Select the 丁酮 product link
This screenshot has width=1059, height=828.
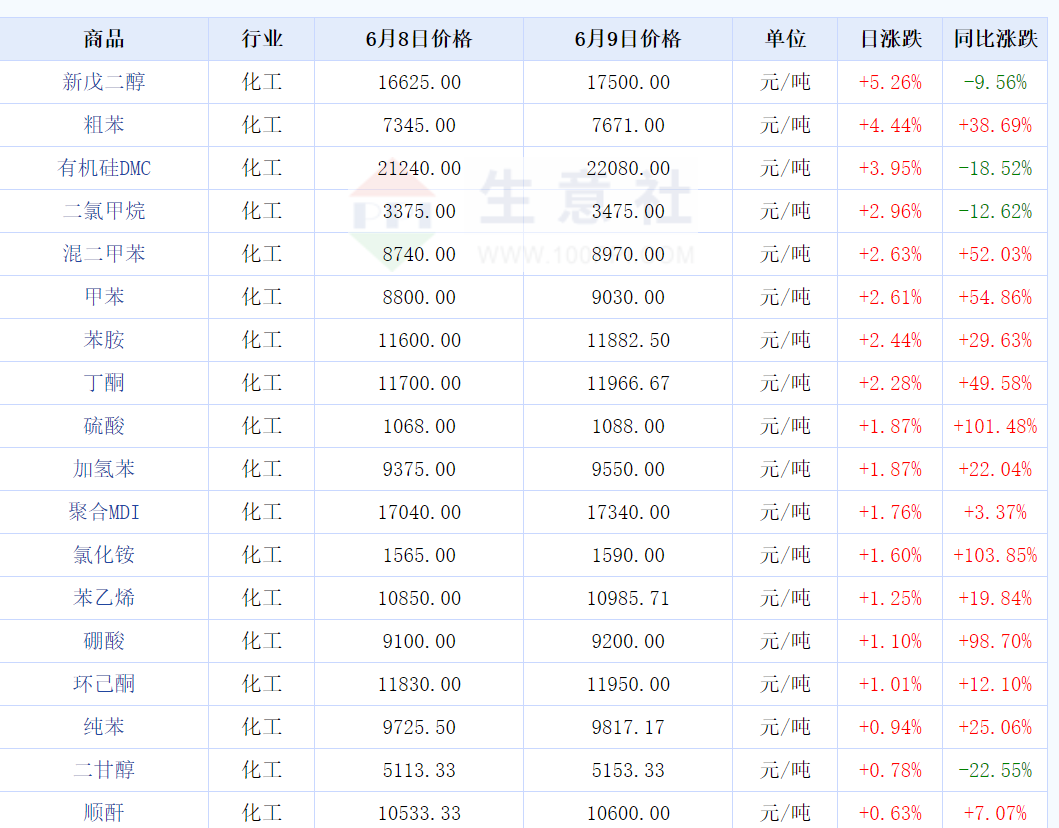104,383
